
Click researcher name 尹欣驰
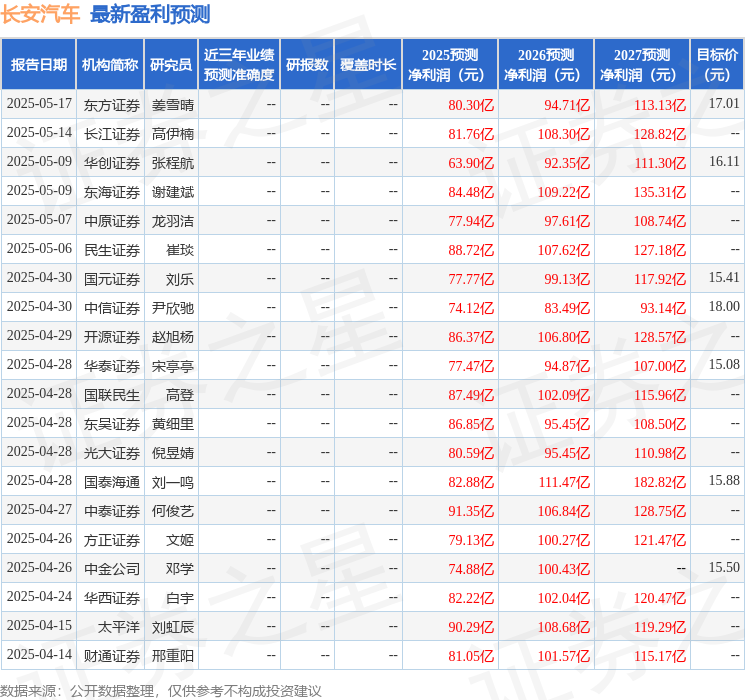click(173, 308)
